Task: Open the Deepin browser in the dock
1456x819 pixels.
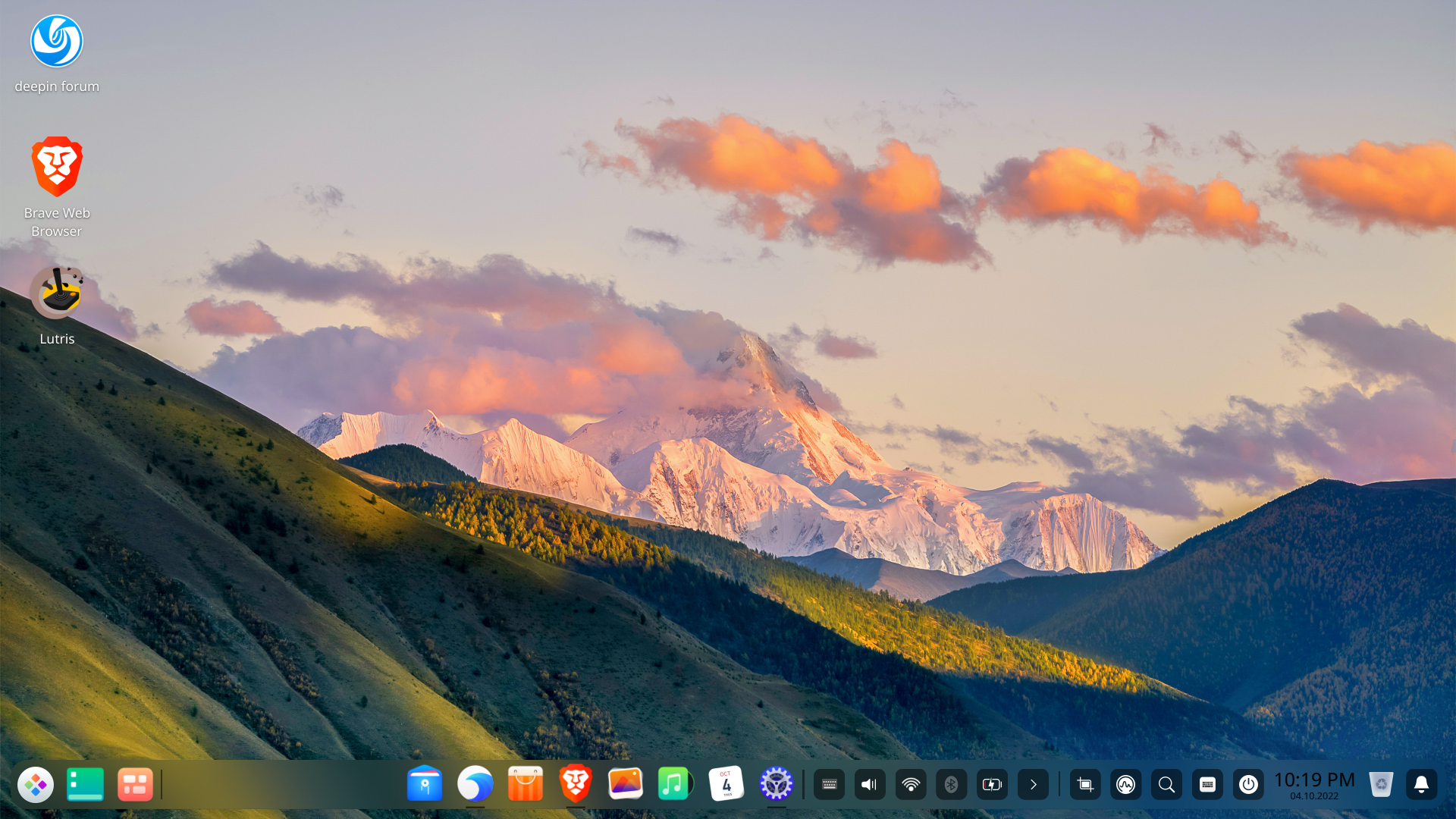Action: coord(475,783)
